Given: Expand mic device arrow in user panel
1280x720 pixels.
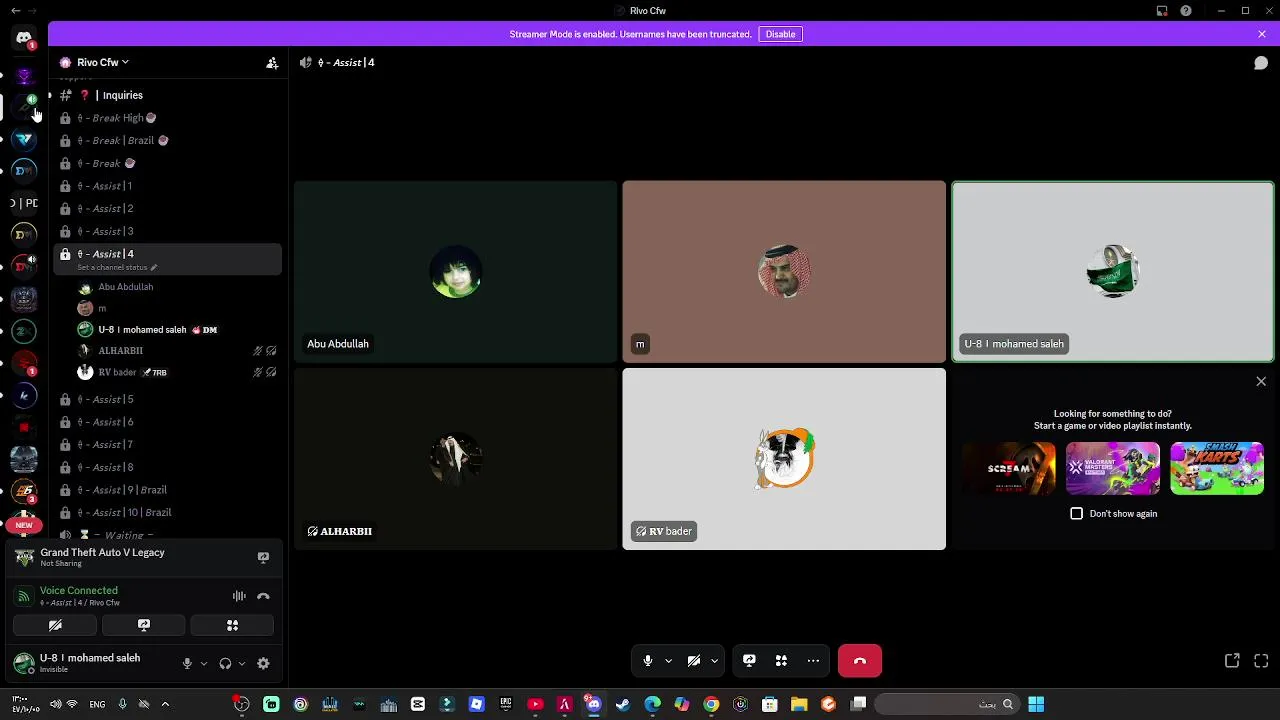Looking at the screenshot, I should (x=204, y=663).
